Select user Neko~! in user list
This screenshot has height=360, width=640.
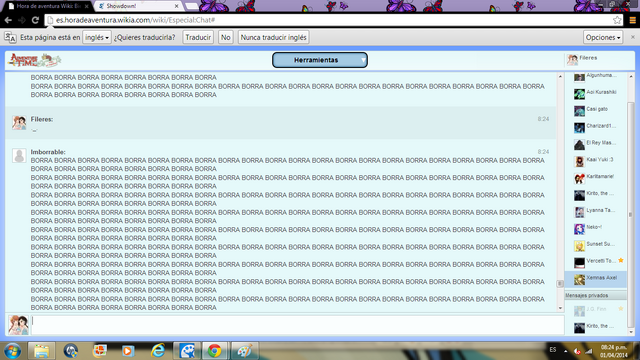[x=596, y=229]
